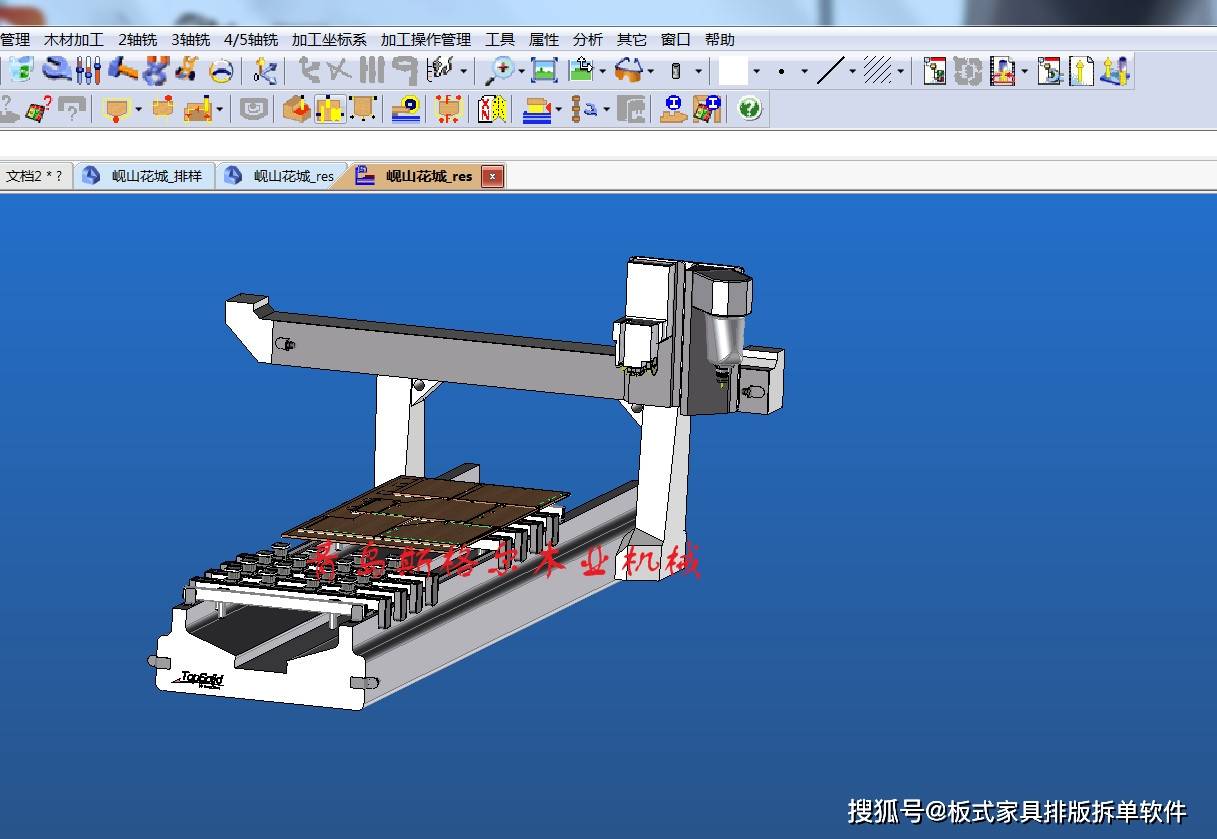Image resolution: width=1217 pixels, height=839 pixels.
Task: Click the hammer tool icon
Action: coord(122,70)
